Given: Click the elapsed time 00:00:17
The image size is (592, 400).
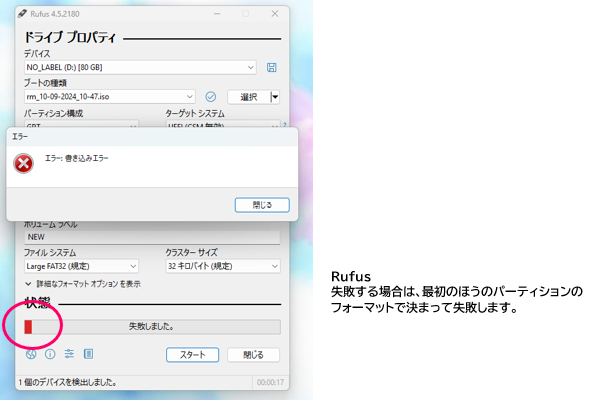Looking at the screenshot, I should (270, 383).
